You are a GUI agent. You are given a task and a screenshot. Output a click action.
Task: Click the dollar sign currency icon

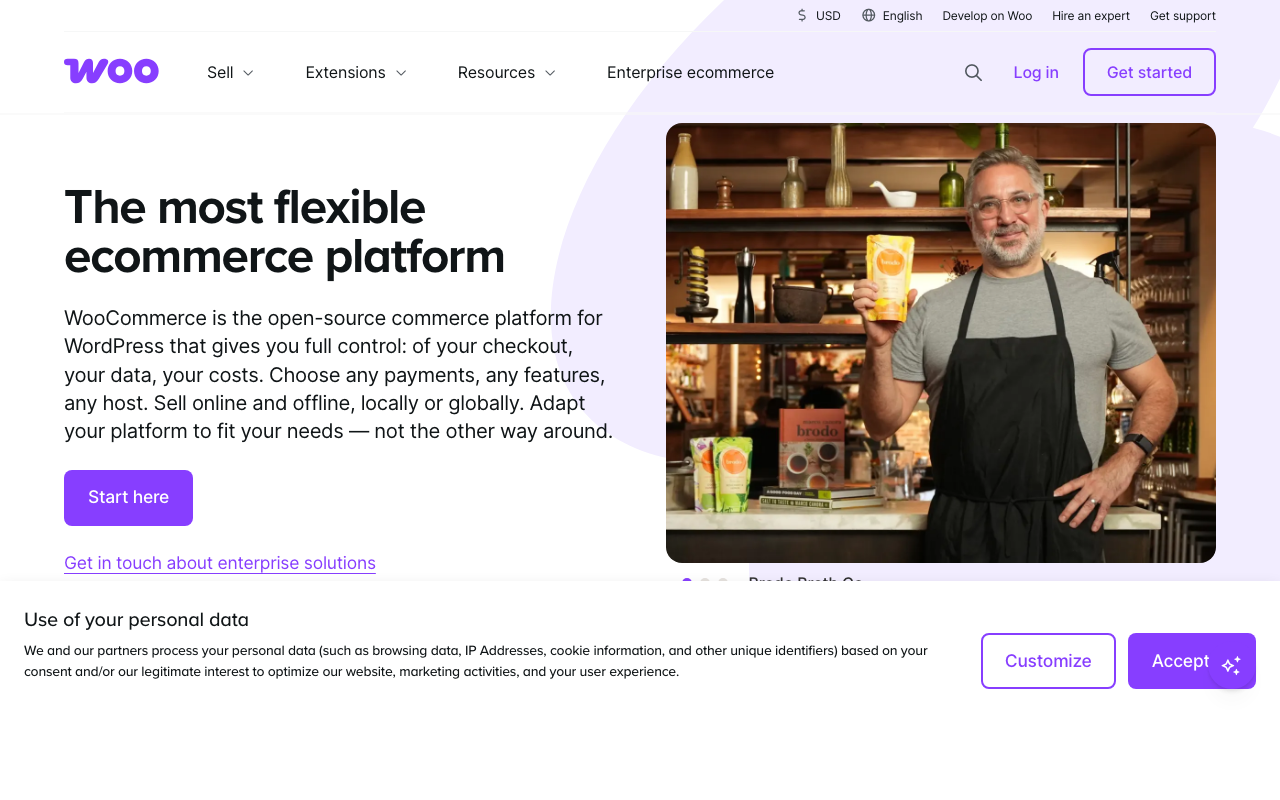coord(802,15)
